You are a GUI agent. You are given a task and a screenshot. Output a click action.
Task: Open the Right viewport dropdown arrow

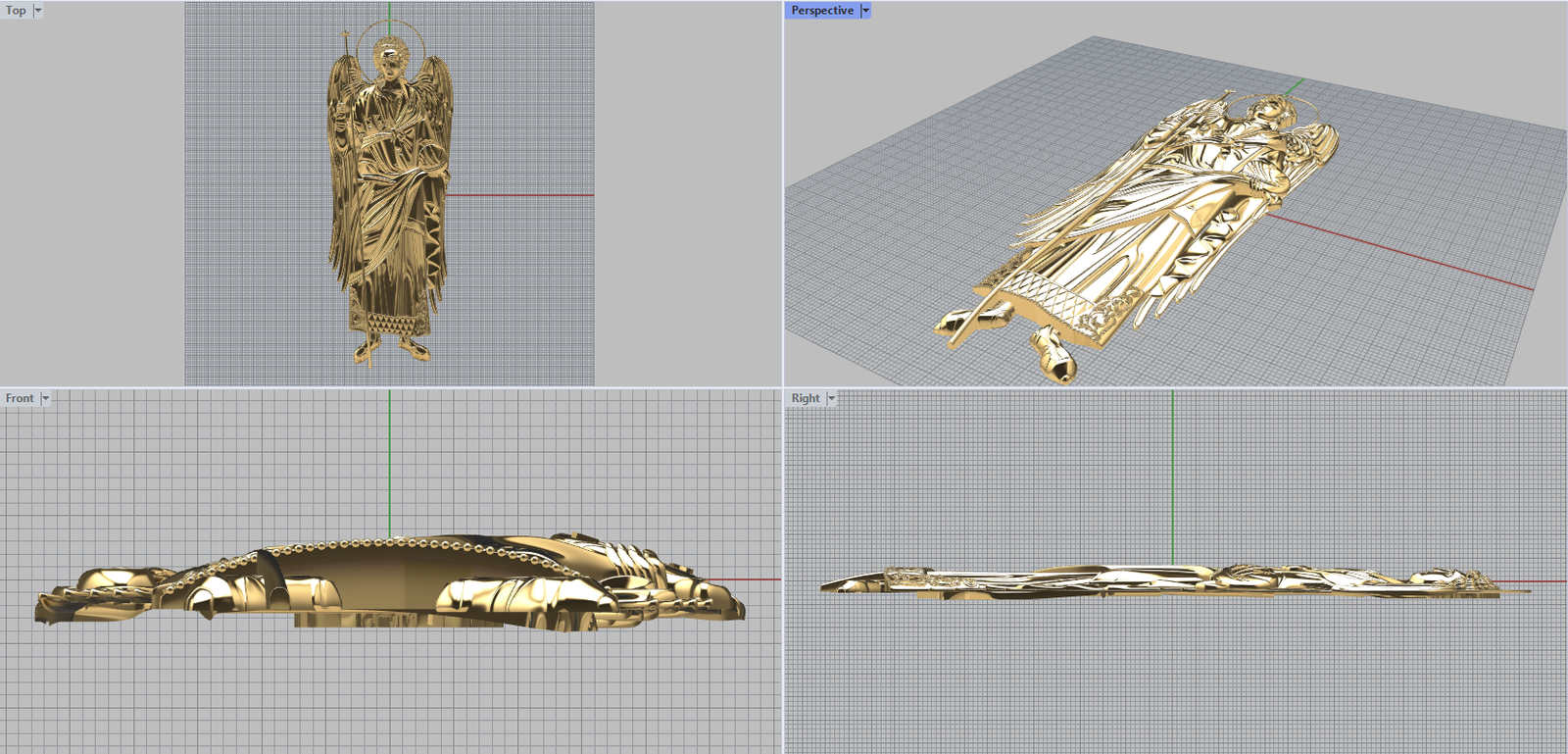pyautogui.click(x=831, y=398)
